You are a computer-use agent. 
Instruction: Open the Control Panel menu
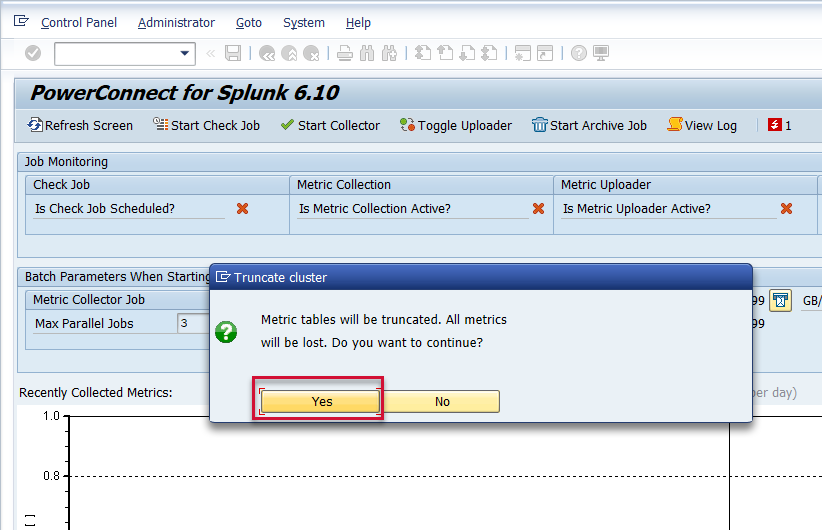pos(78,22)
